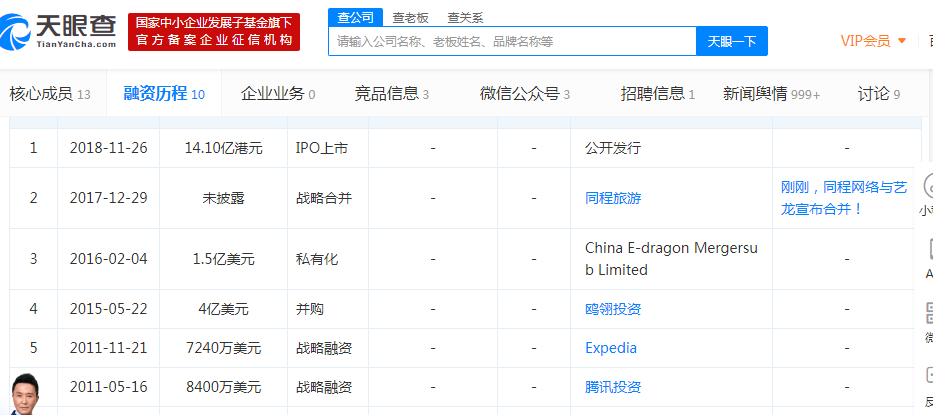Switch to the 查老板 search tab

pyautogui.click(x=410, y=17)
